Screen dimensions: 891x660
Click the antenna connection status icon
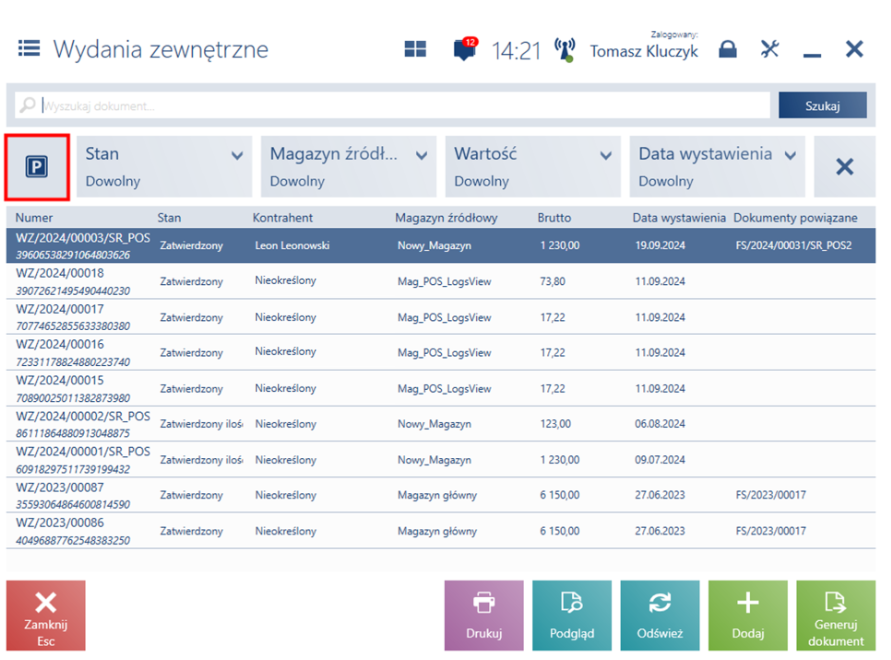[564, 50]
